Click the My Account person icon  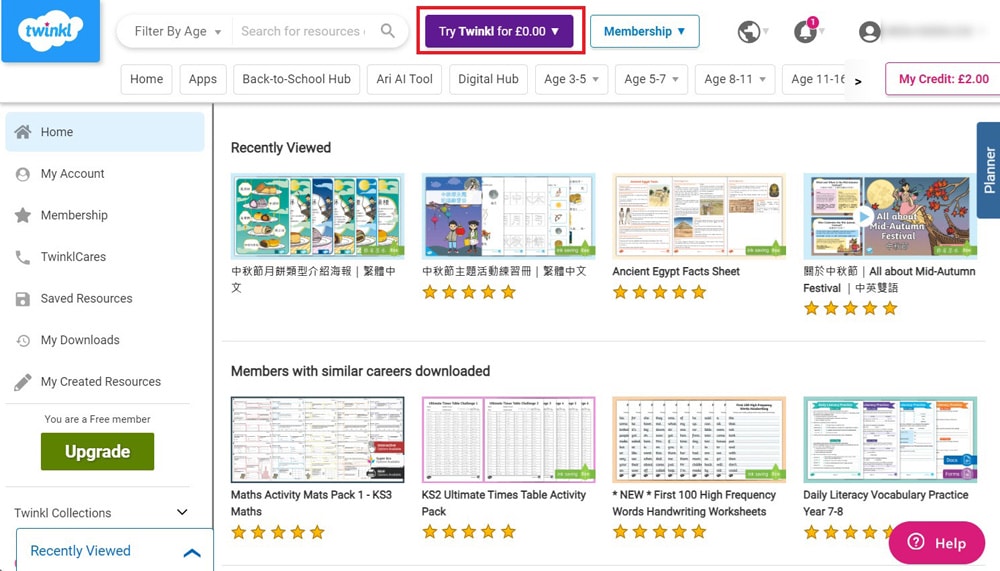pyautogui.click(x=23, y=174)
